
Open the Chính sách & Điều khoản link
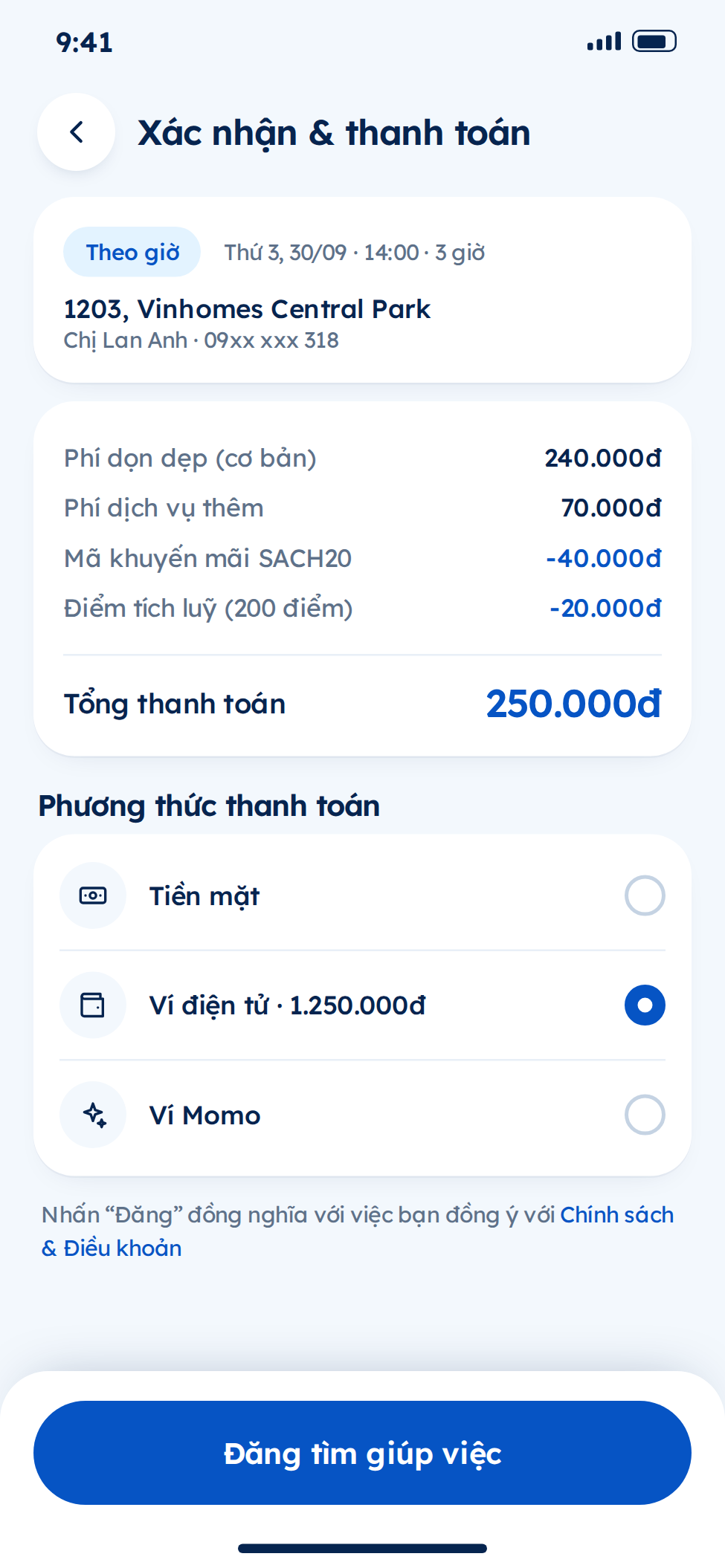click(358, 1231)
